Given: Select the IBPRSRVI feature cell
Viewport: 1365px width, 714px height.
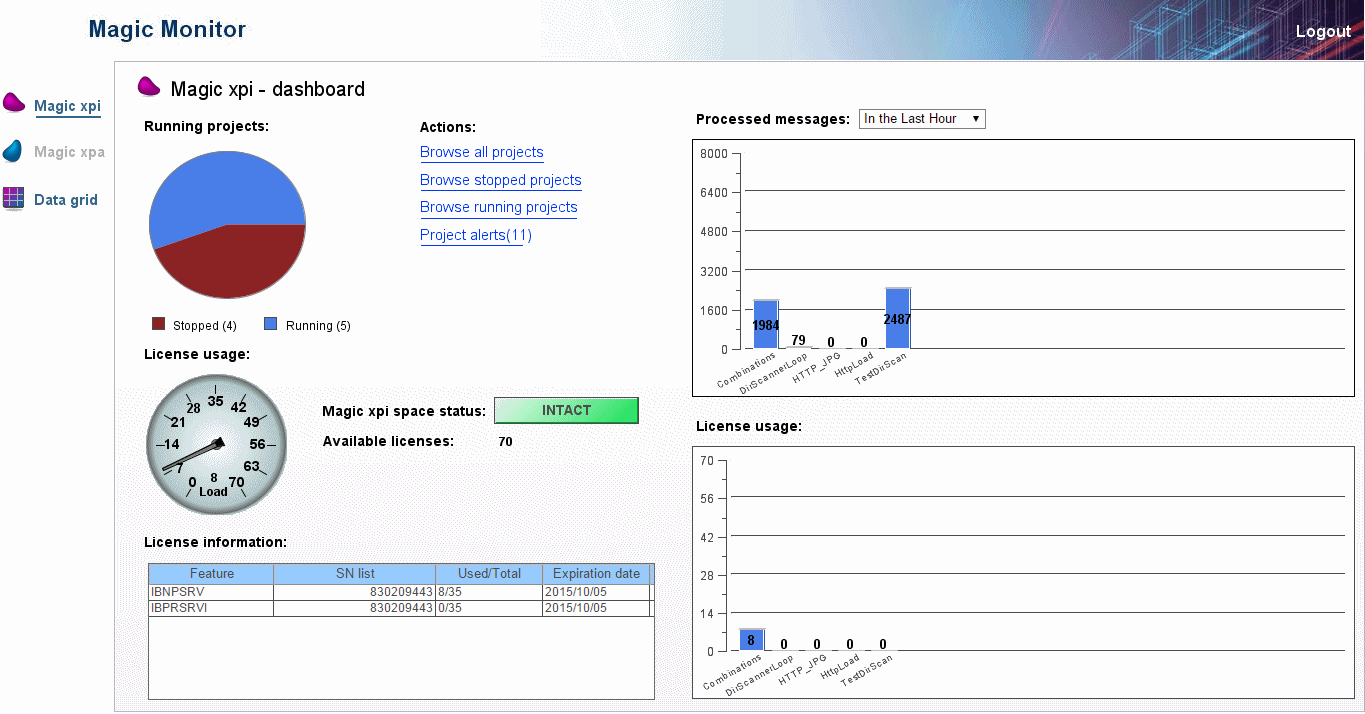Looking at the screenshot, I should pyautogui.click(x=211, y=608).
